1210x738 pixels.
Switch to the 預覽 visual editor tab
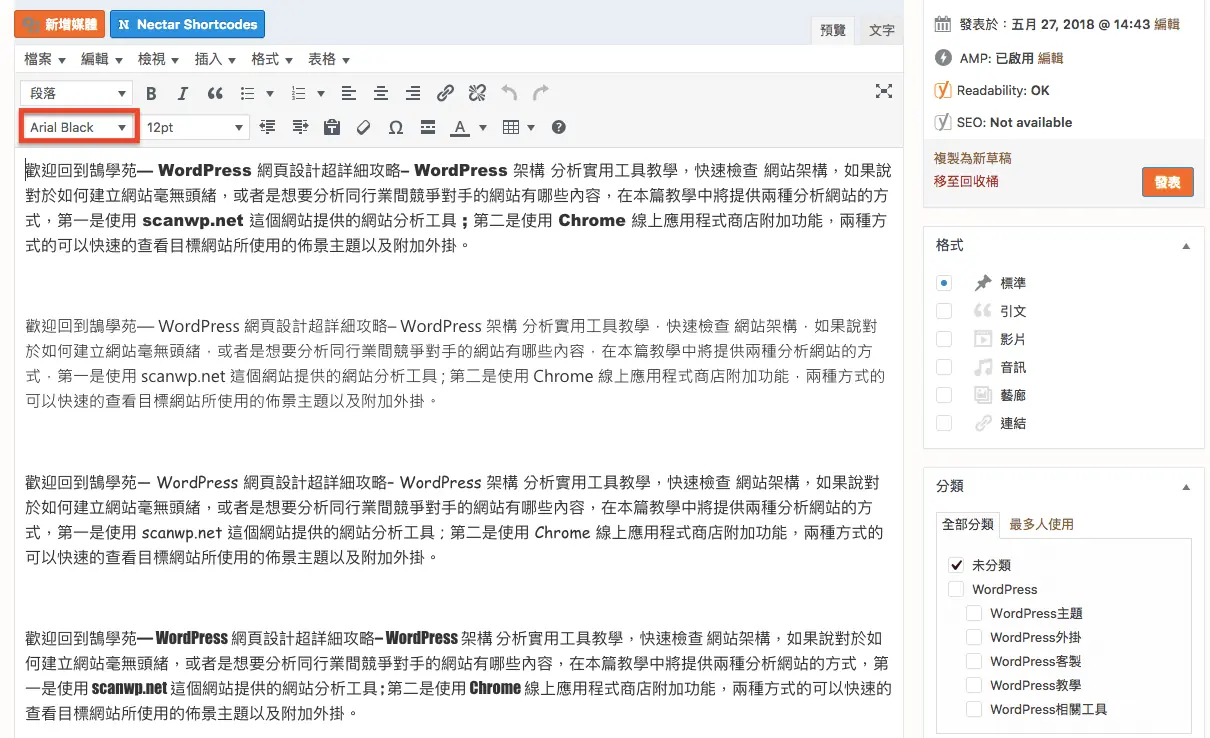(x=832, y=30)
